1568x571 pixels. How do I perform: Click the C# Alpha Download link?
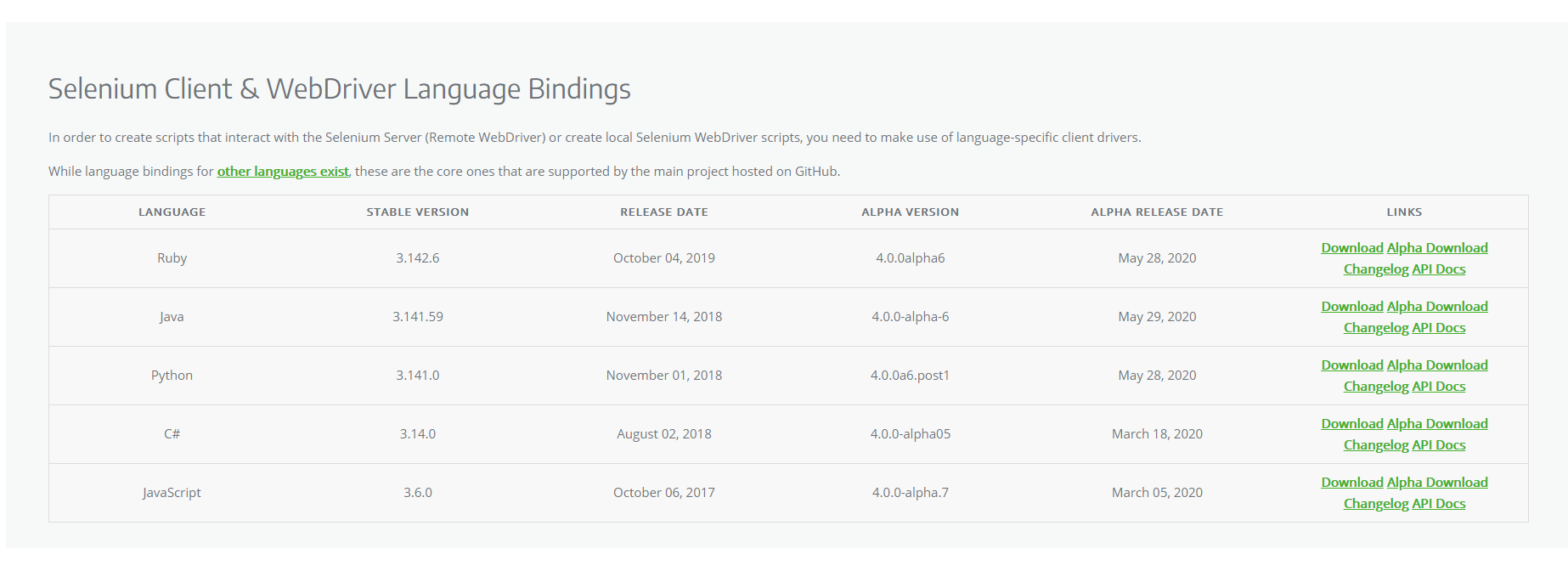click(1437, 424)
